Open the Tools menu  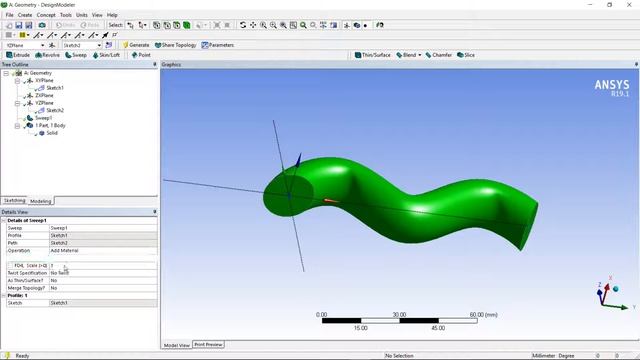66,15
